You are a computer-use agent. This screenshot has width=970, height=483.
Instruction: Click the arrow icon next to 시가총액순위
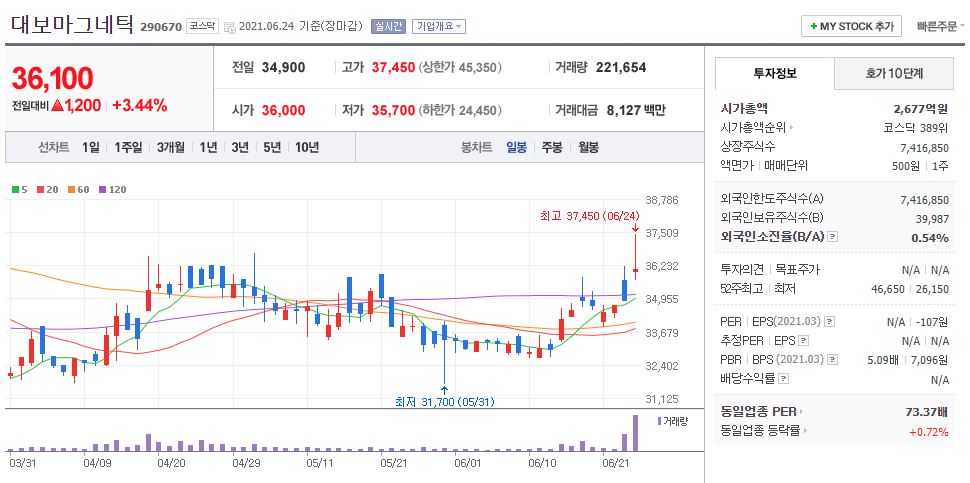(791, 128)
